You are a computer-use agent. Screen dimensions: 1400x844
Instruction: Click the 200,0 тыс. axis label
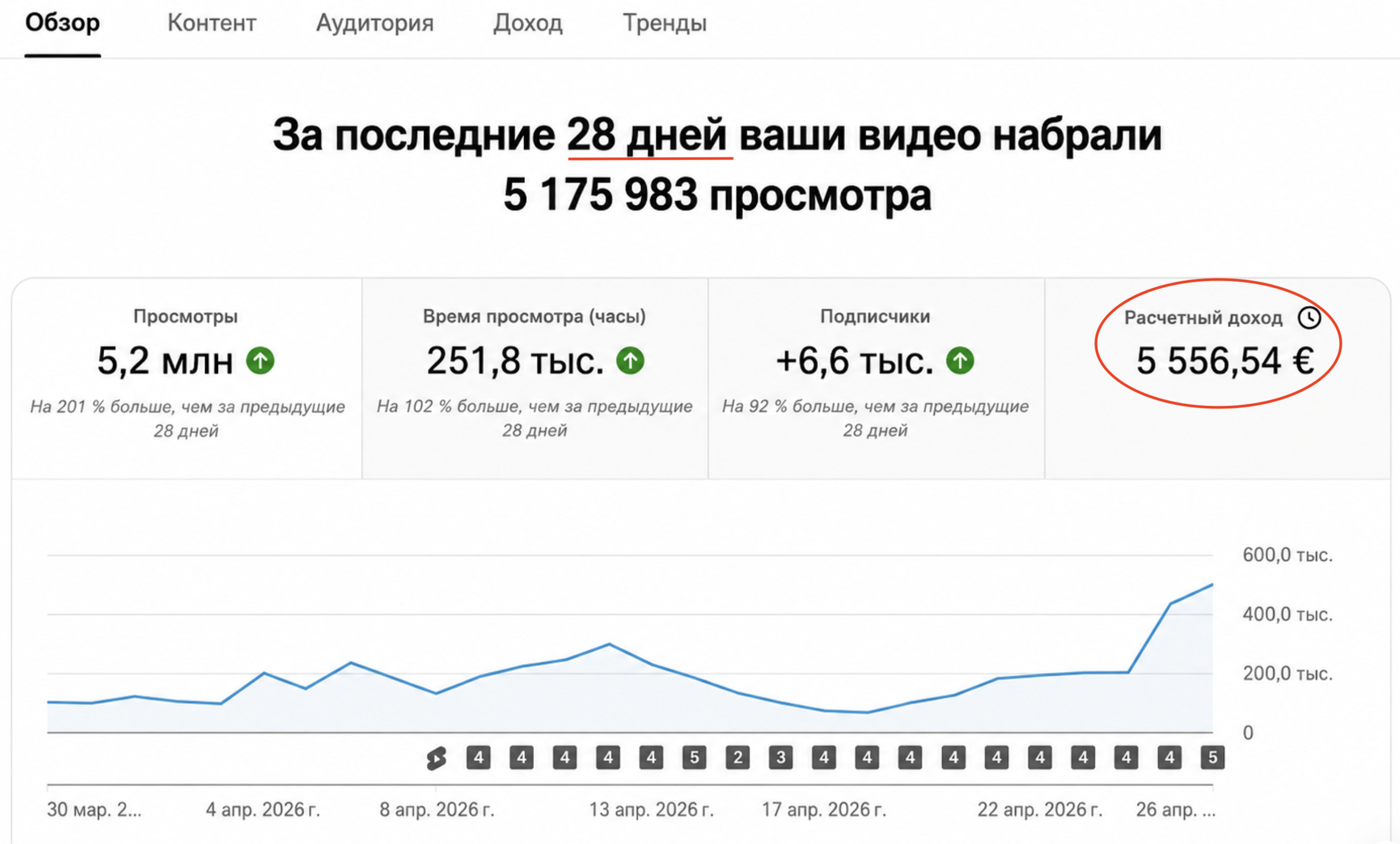tap(1287, 674)
